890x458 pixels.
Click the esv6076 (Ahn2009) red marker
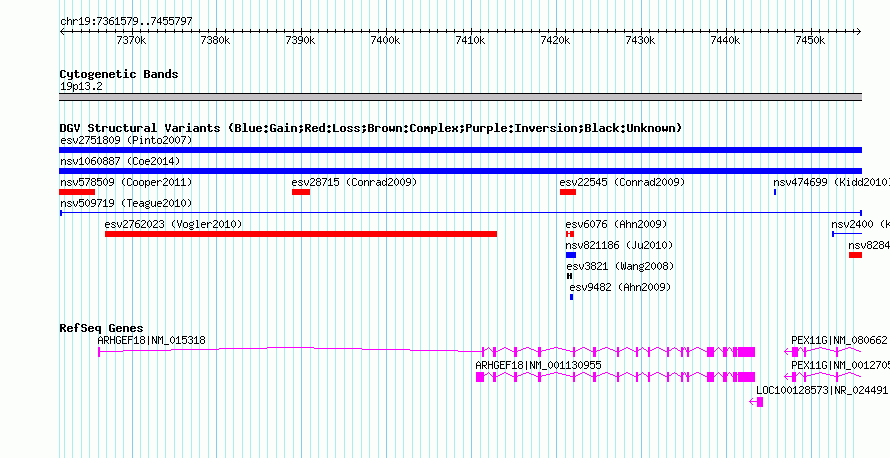pyautogui.click(x=570, y=234)
